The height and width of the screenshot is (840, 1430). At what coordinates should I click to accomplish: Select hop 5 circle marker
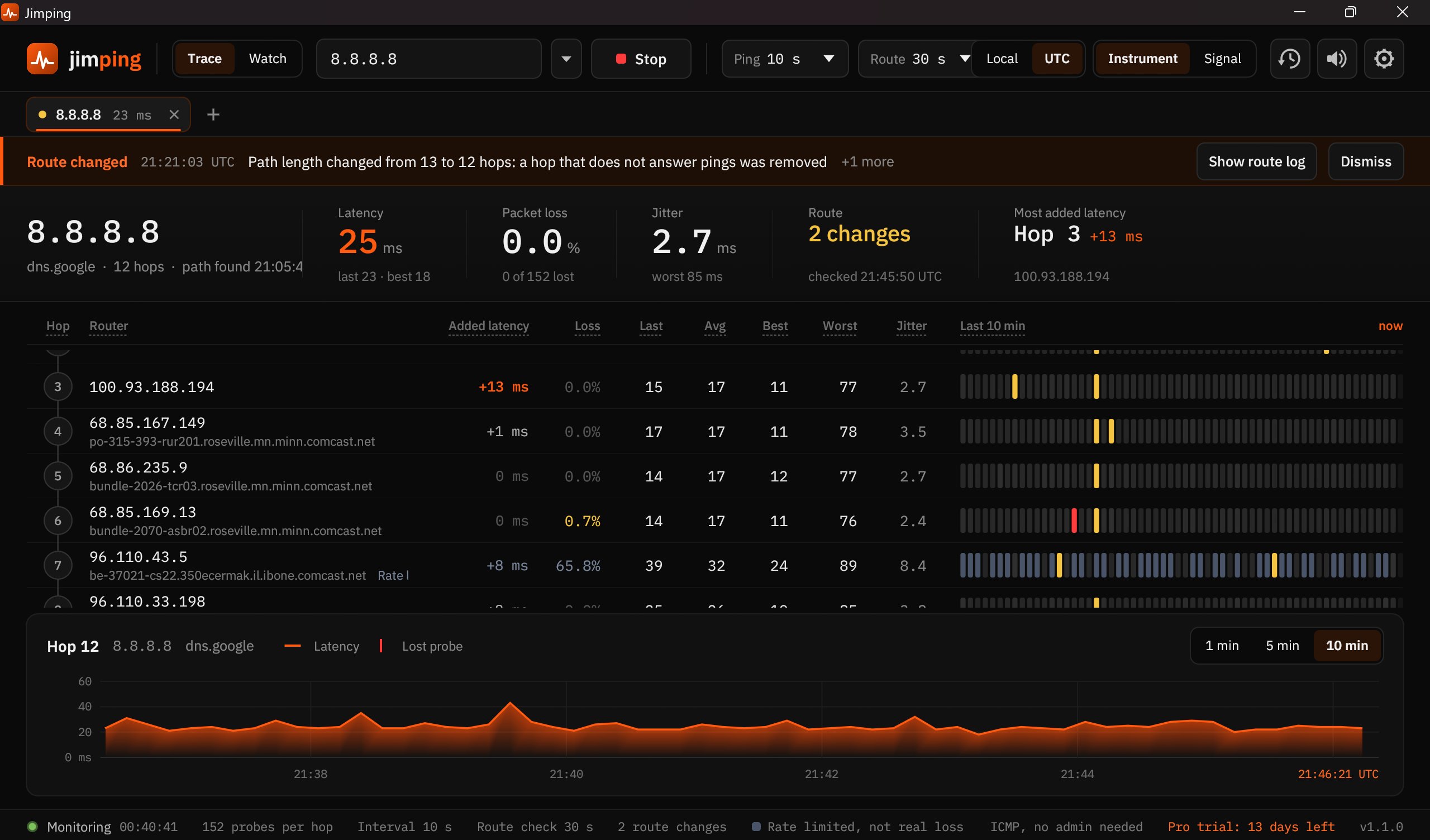pos(58,476)
